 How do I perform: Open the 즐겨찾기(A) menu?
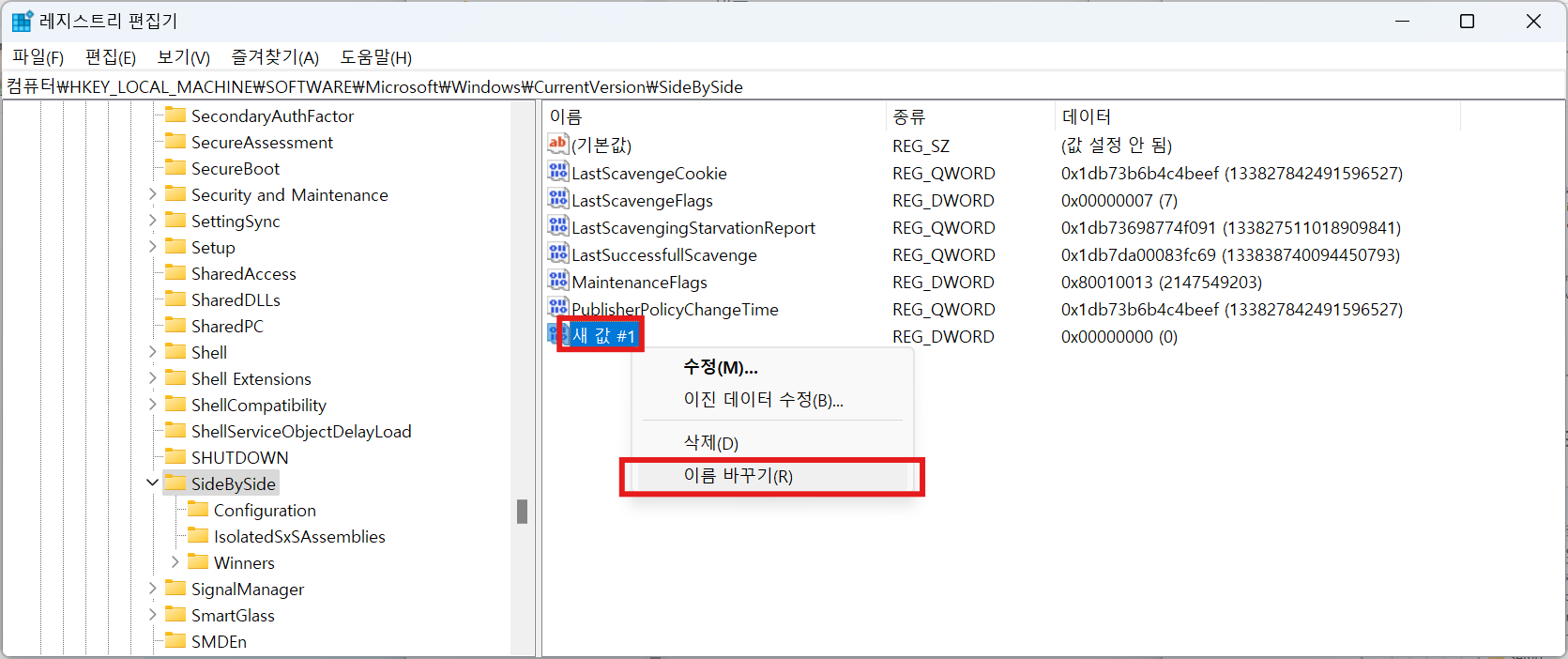click(x=276, y=57)
